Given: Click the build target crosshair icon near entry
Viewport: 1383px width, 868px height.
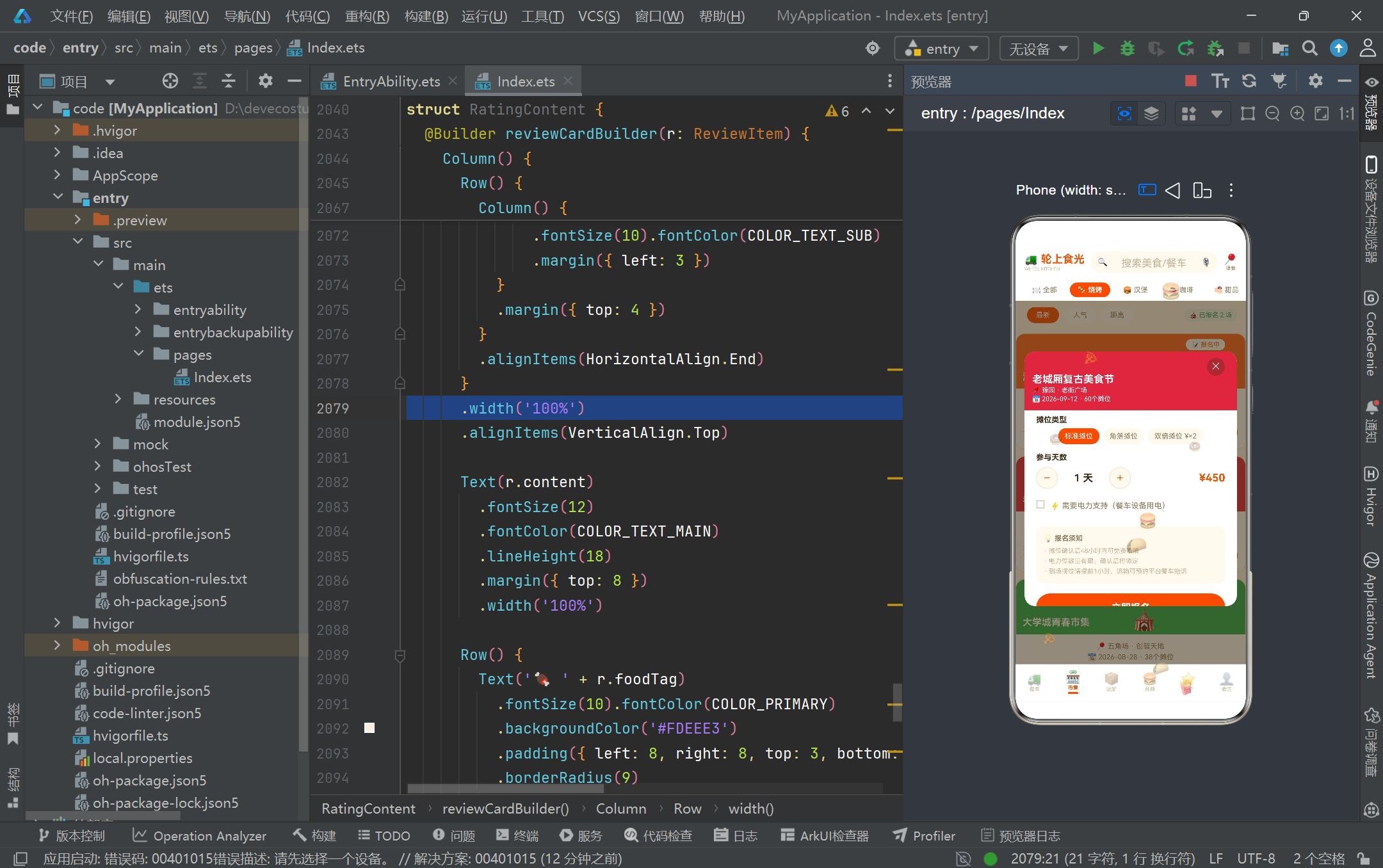Looking at the screenshot, I should 873,48.
